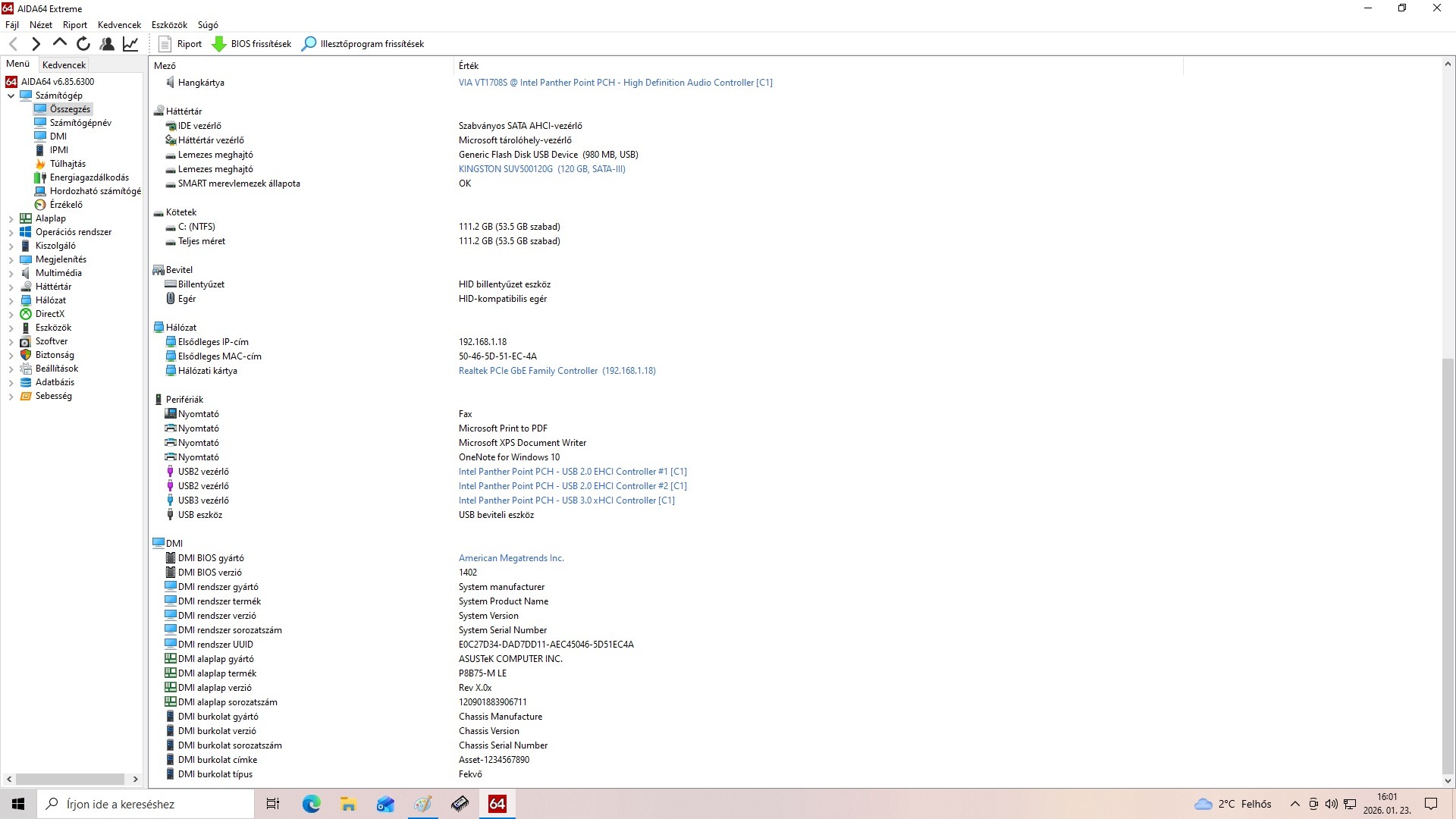Viewport: 1456px width, 819px height.
Task: Open the graph chart toolbar icon
Action: pos(130,44)
